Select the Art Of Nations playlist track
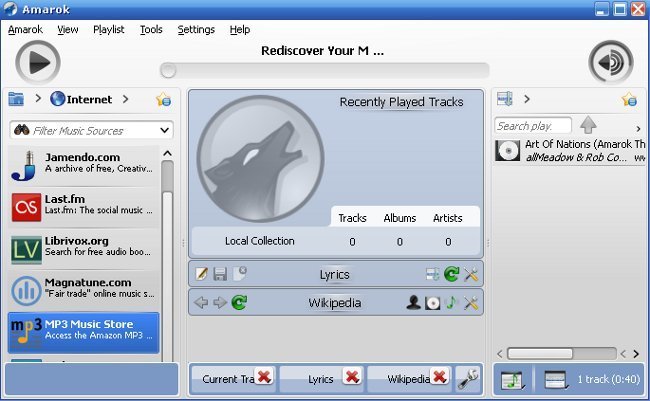Viewport: 650px width, 401px height. (x=569, y=151)
